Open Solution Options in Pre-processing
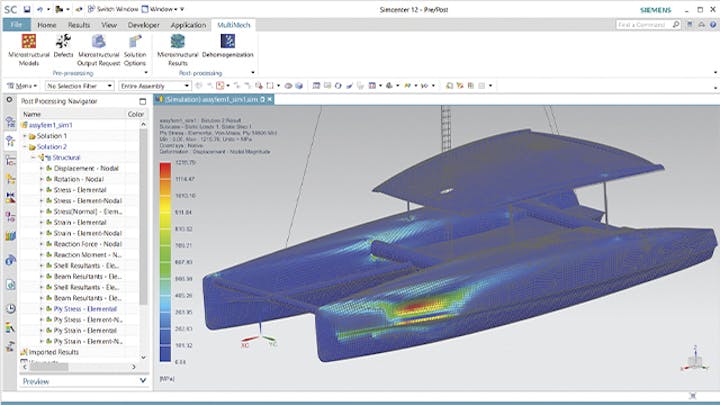This screenshot has width=720, height=405. (x=136, y=48)
